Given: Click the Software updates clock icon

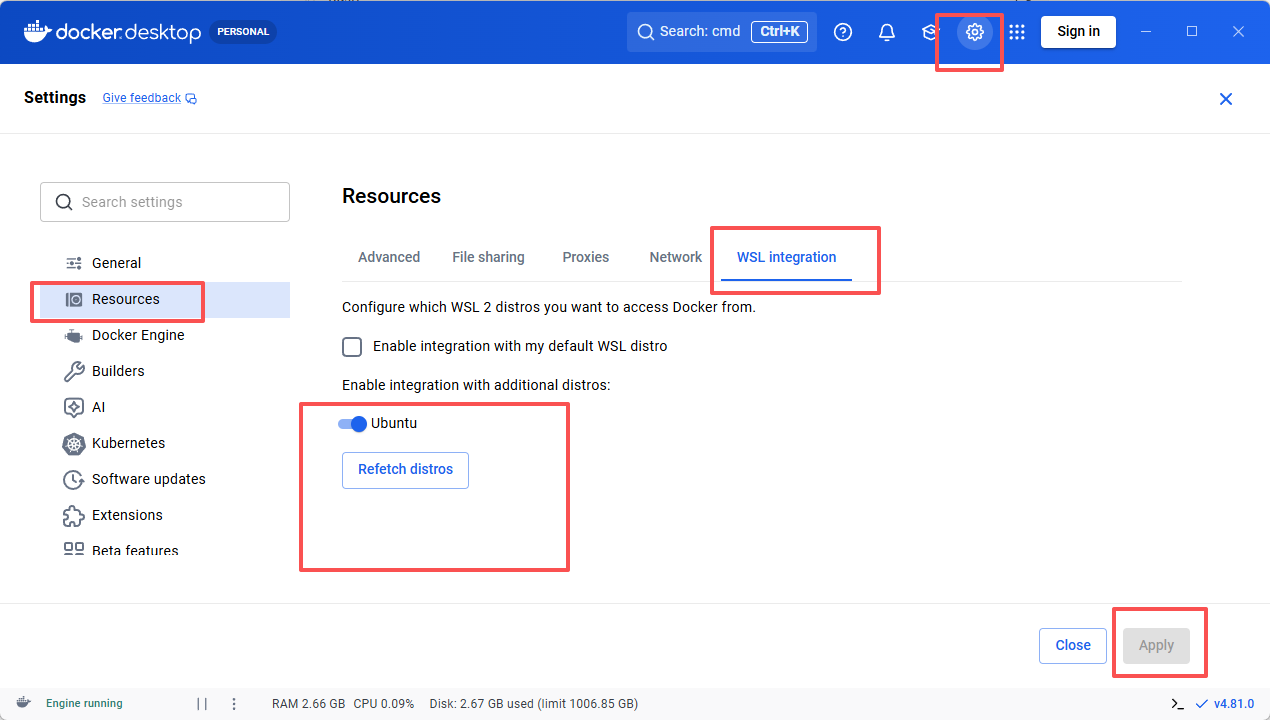Looking at the screenshot, I should pos(74,479).
